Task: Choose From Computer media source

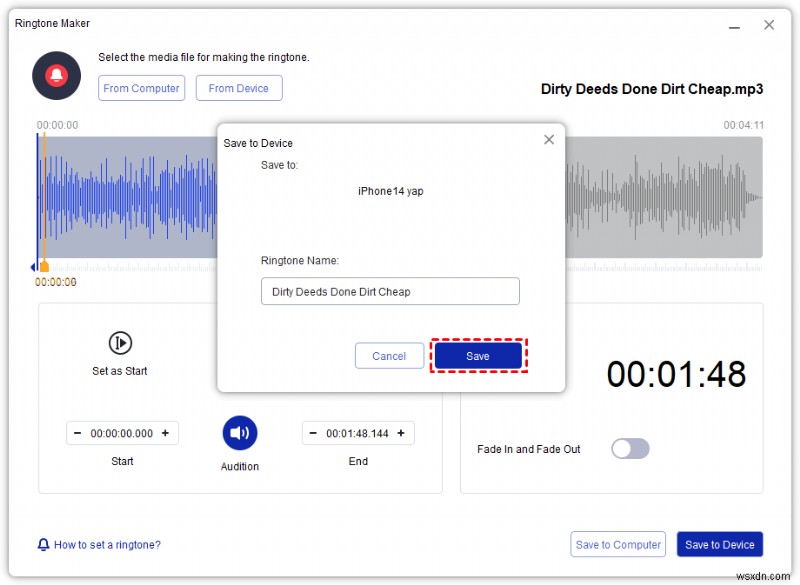Action: (x=141, y=88)
